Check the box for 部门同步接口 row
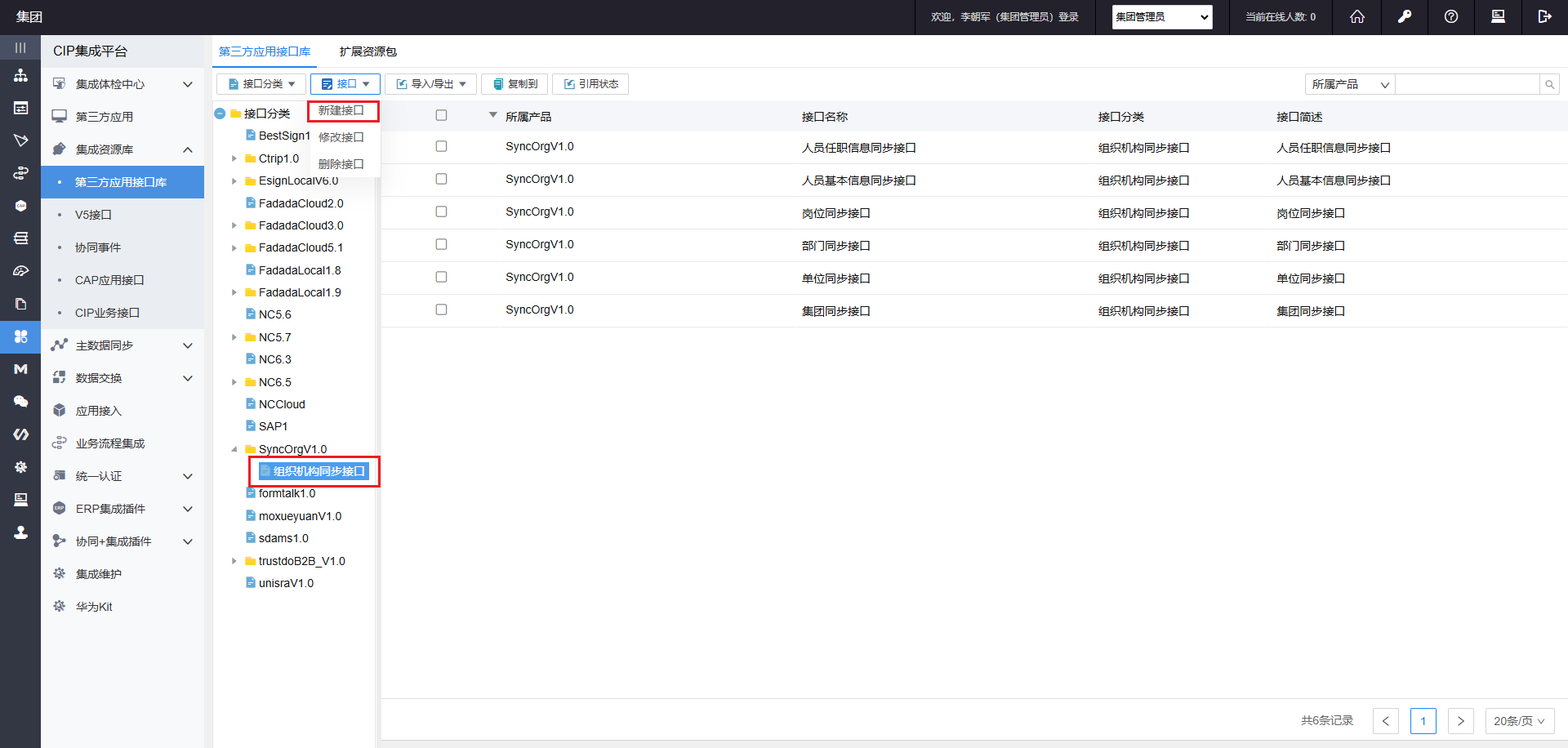 click(x=441, y=244)
